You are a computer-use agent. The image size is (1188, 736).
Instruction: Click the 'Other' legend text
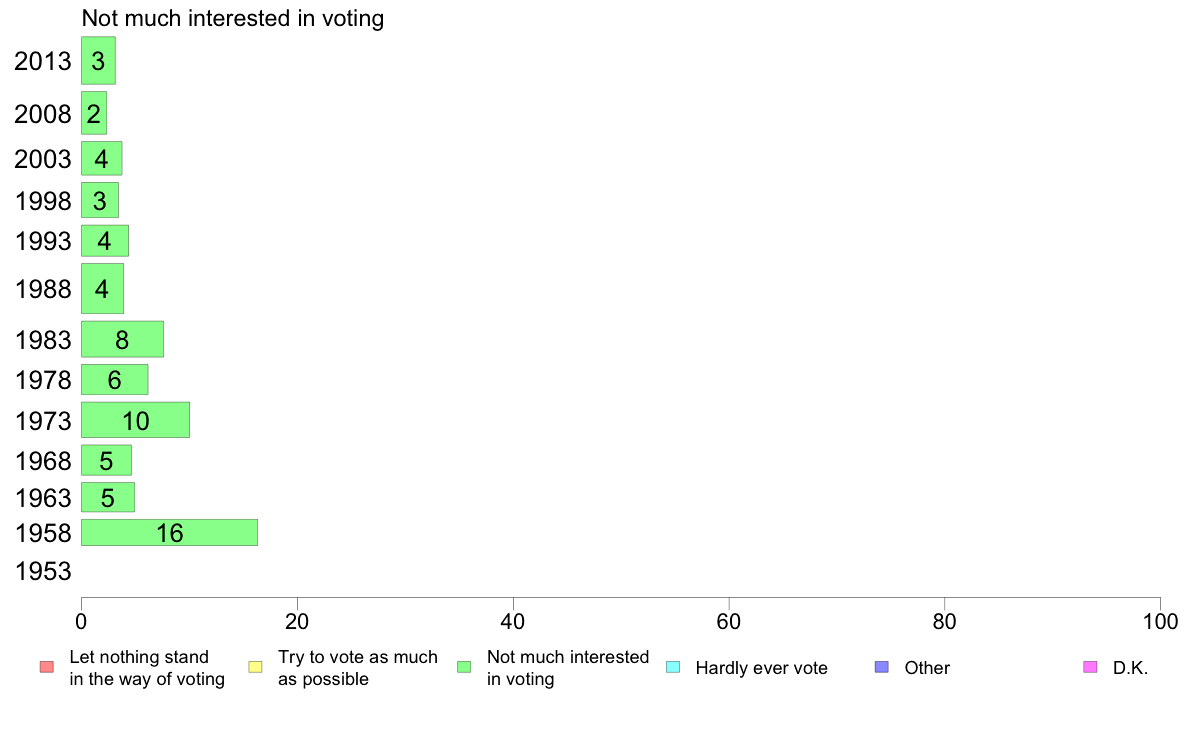(927, 668)
